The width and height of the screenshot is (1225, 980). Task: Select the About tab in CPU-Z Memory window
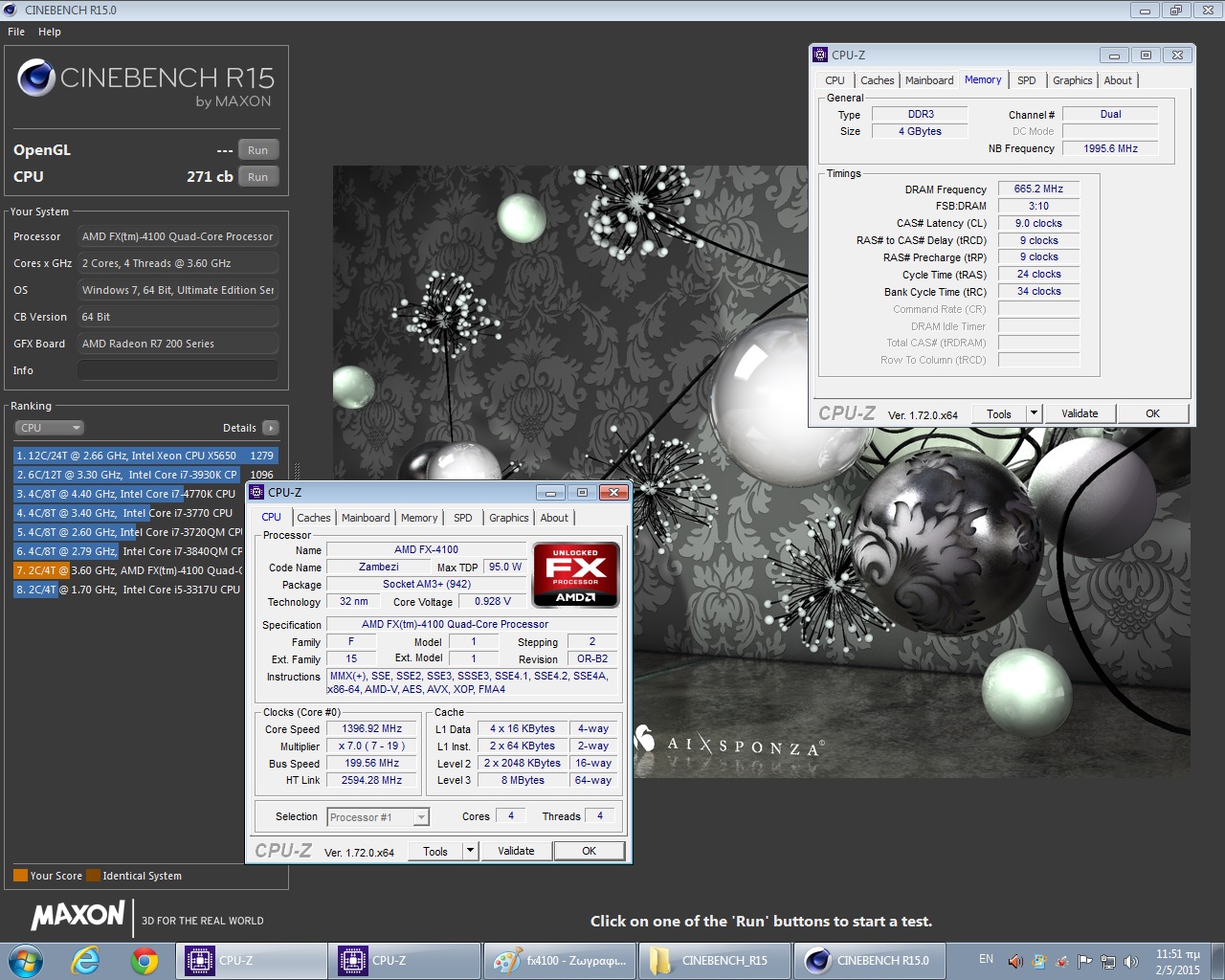1118,80
